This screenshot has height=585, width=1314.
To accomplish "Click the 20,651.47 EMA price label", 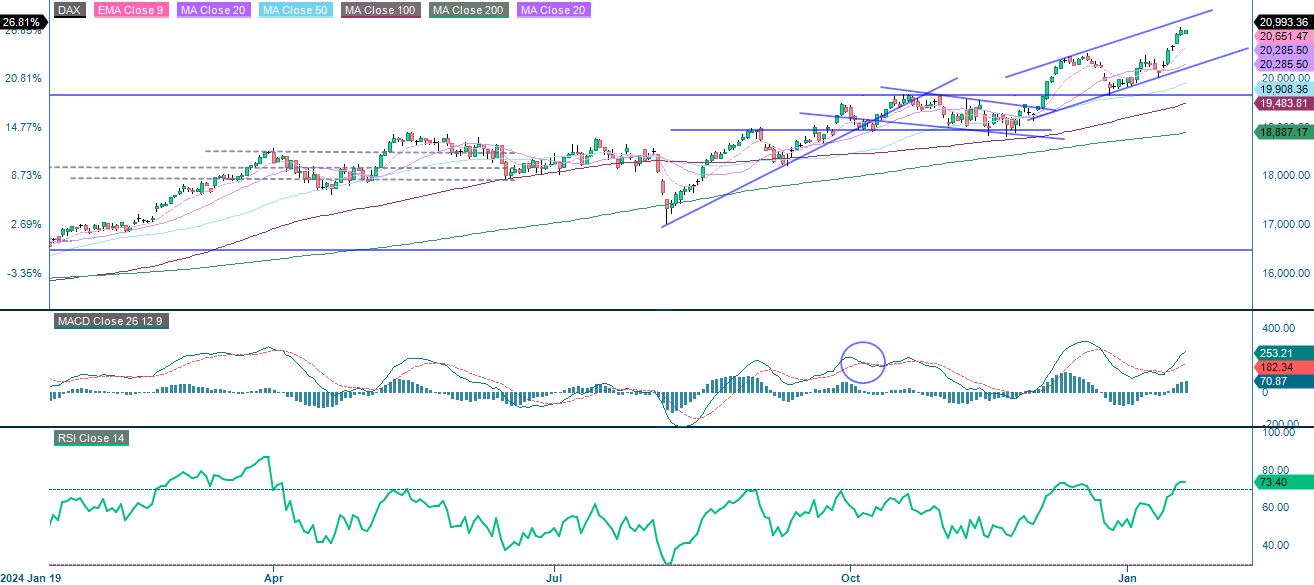I will 1282,36.
